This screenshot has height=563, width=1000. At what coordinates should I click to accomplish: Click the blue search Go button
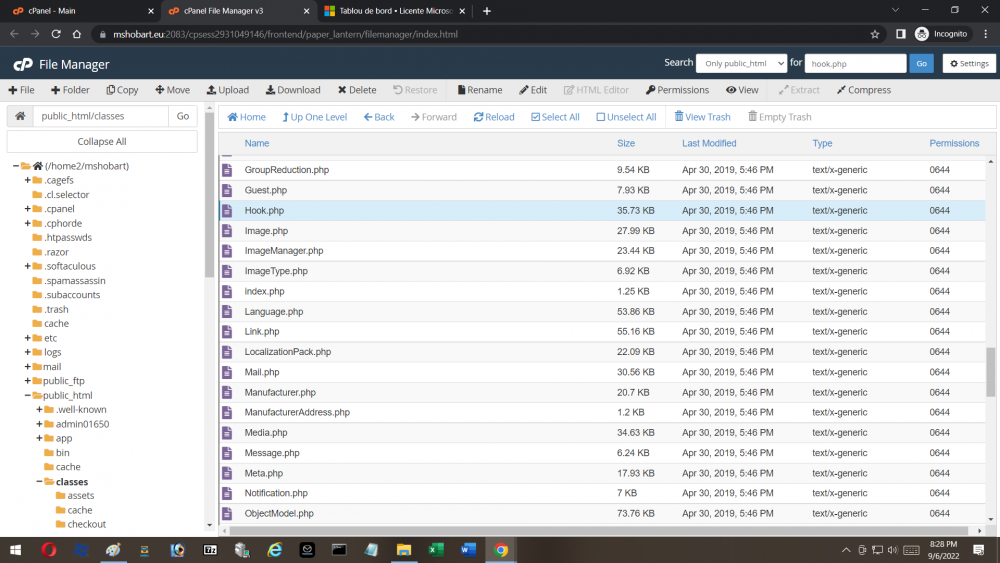[921, 63]
